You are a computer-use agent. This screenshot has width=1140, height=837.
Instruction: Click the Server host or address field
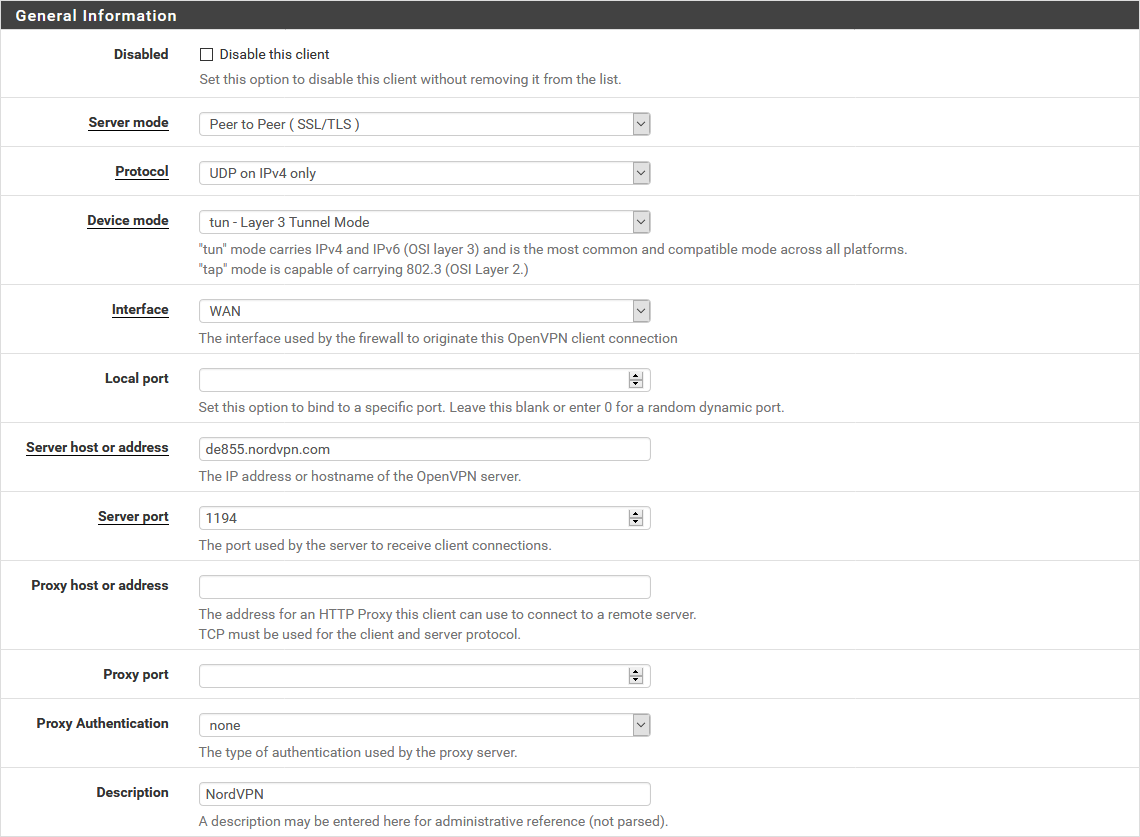[424, 449]
